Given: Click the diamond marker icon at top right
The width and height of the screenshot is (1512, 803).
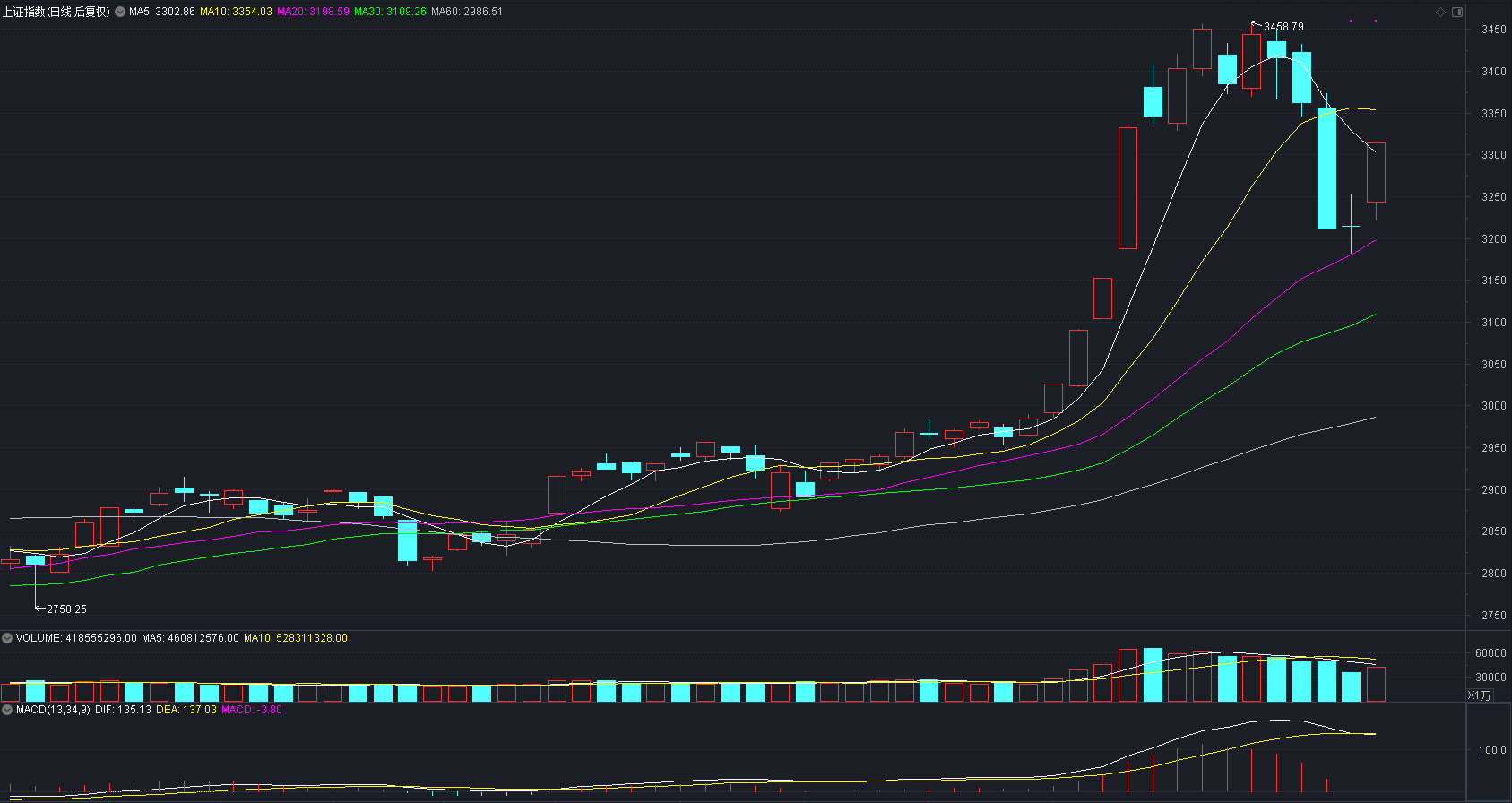Looking at the screenshot, I should pyautogui.click(x=1441, y=12).
